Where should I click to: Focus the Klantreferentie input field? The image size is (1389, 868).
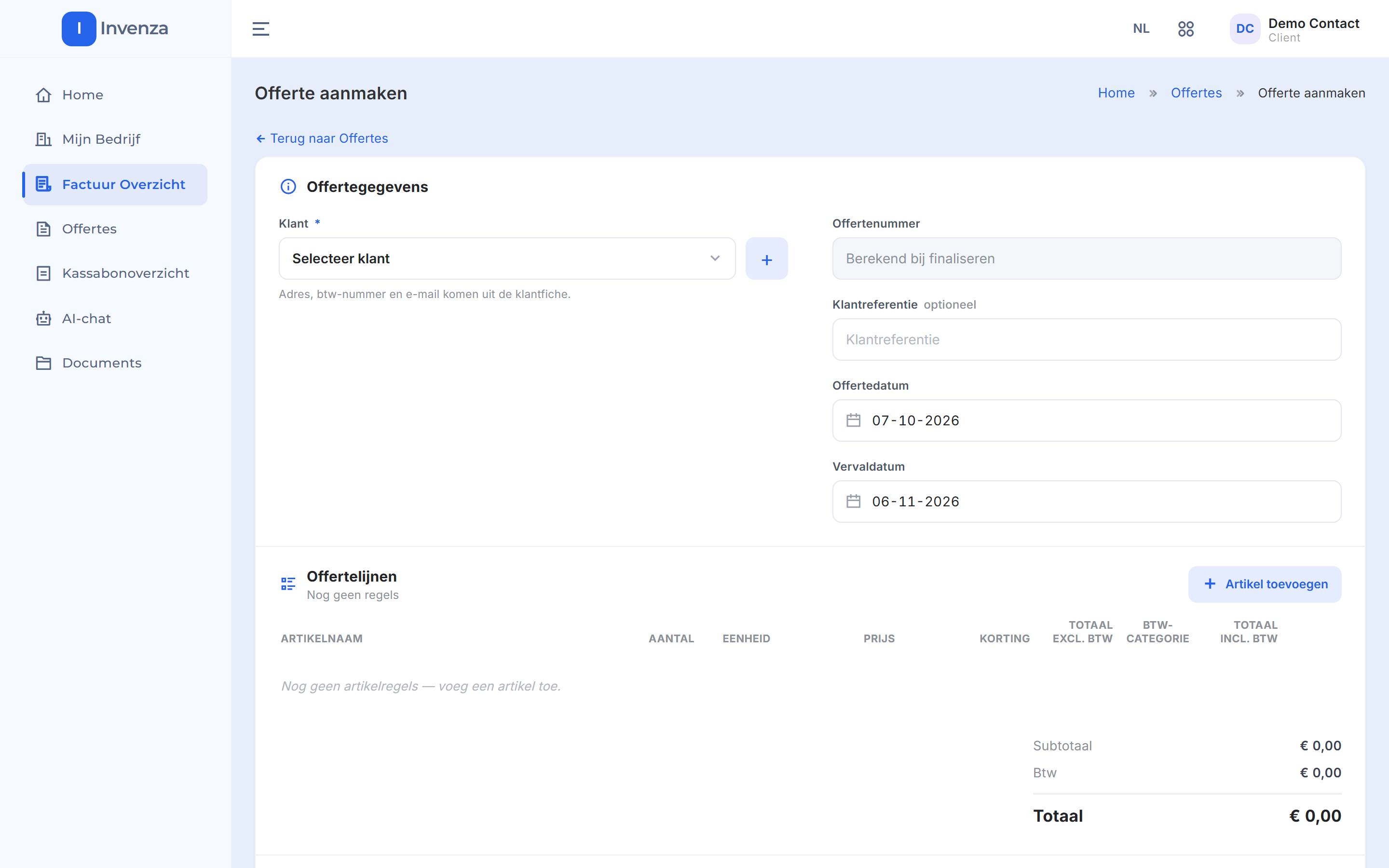click(x=1087, y=339)
